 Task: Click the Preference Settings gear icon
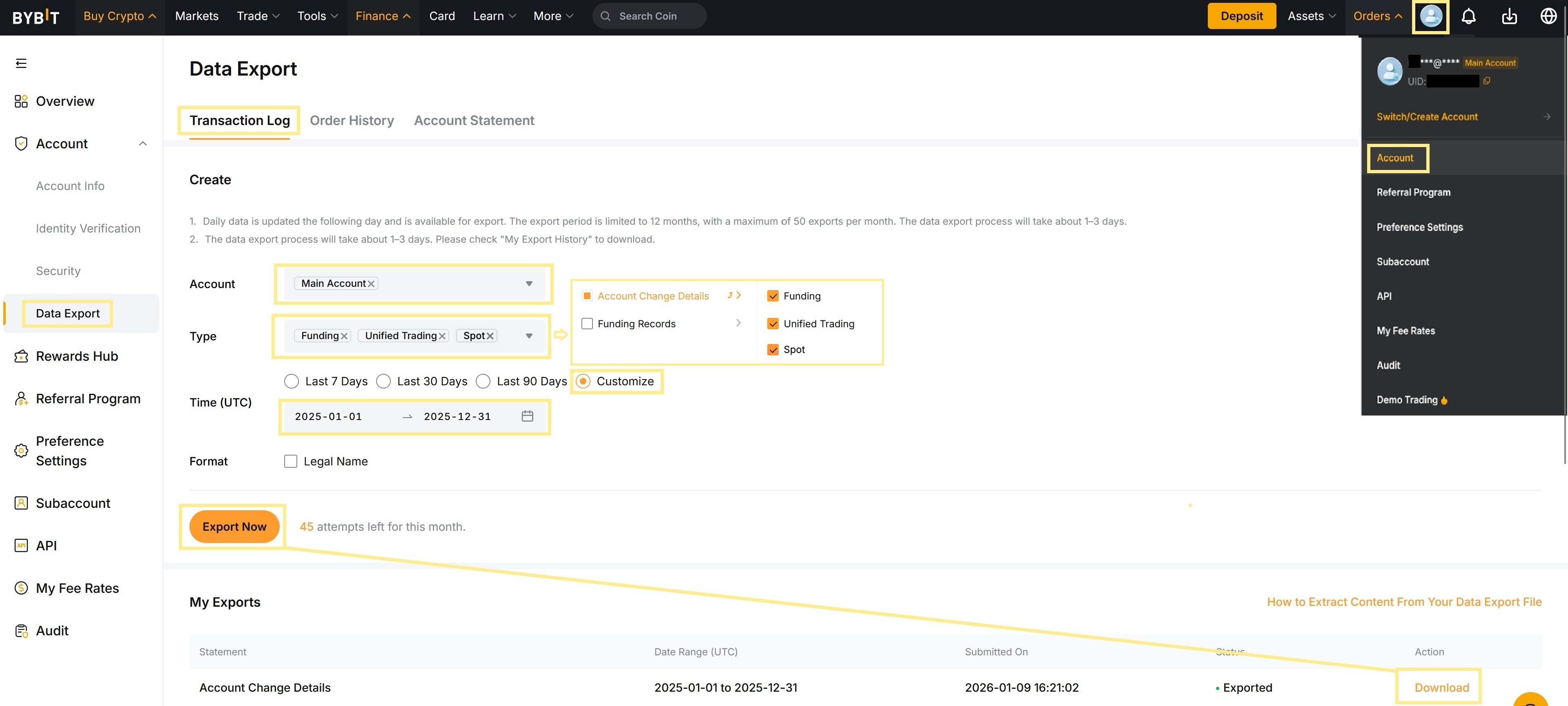(21, 450)
